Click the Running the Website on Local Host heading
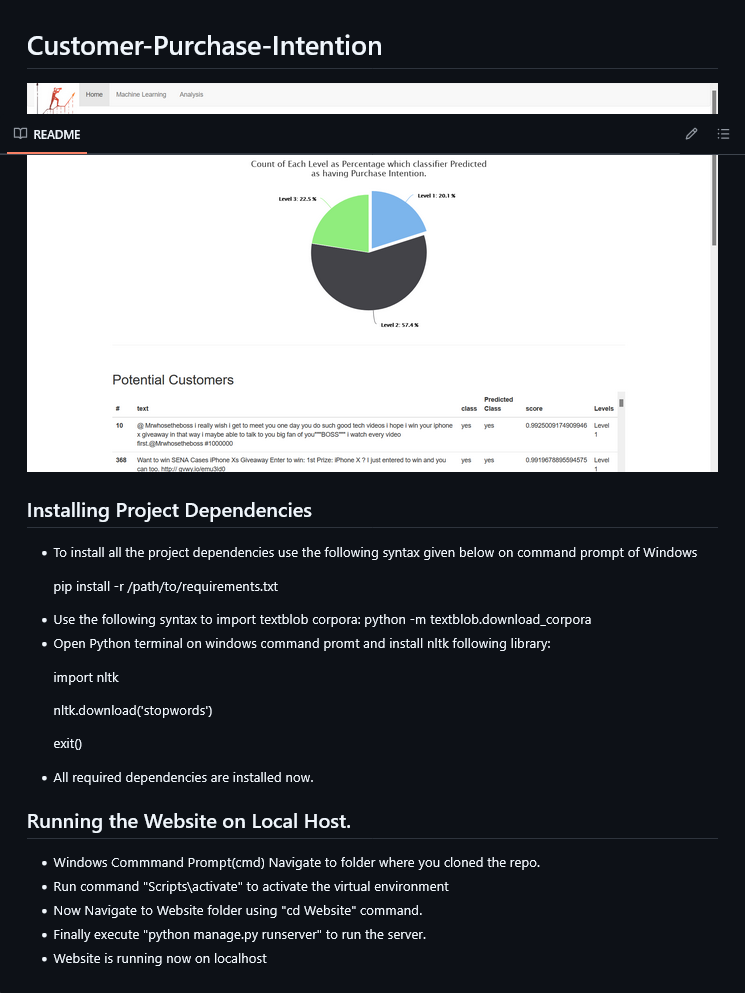This screenshot has height=994, width=745. click(x=189, y=822)
